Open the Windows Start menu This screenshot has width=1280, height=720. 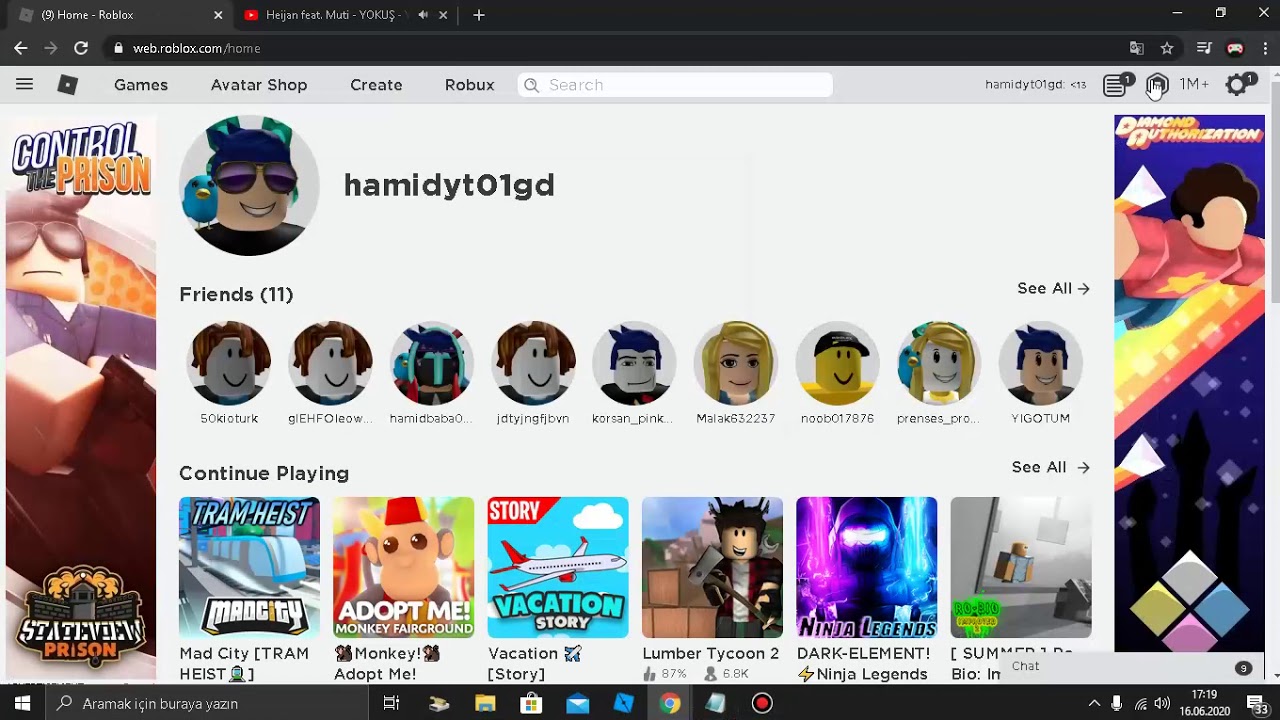pyautogui.click(x=22, y=703)
